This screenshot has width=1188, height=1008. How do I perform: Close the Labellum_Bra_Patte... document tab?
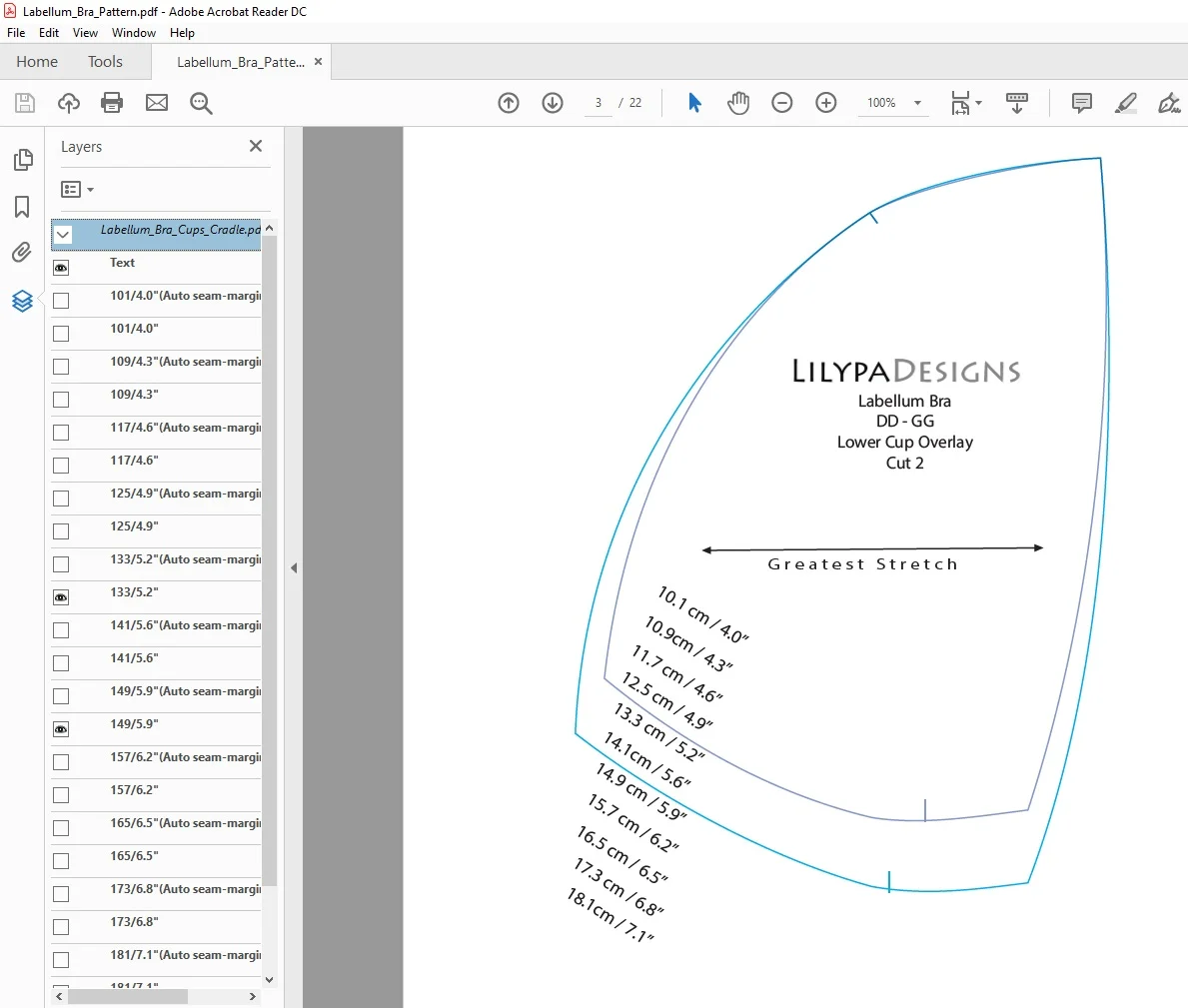[x=318, y=61]
